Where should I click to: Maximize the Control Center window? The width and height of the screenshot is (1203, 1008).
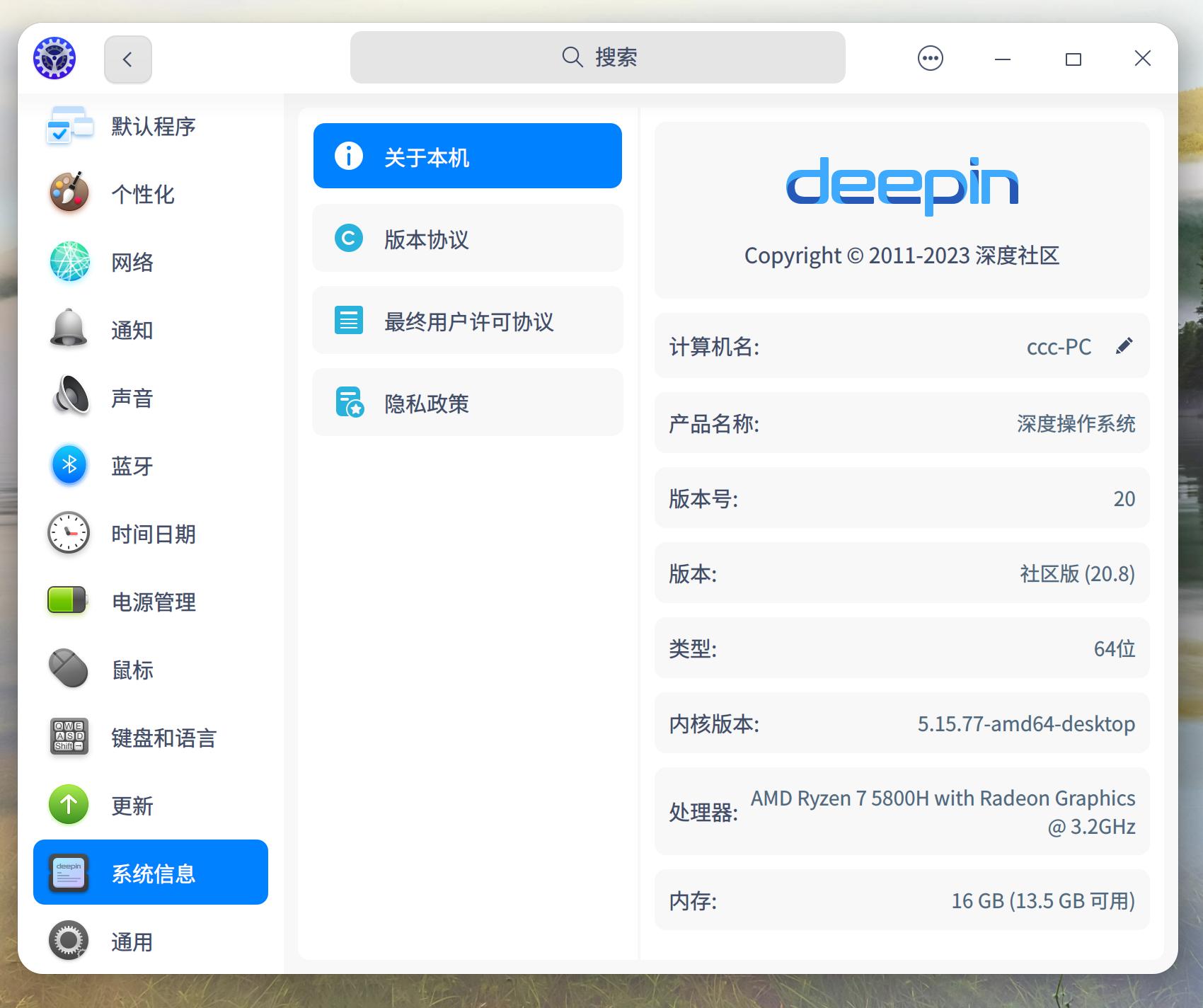[1073, 59]
